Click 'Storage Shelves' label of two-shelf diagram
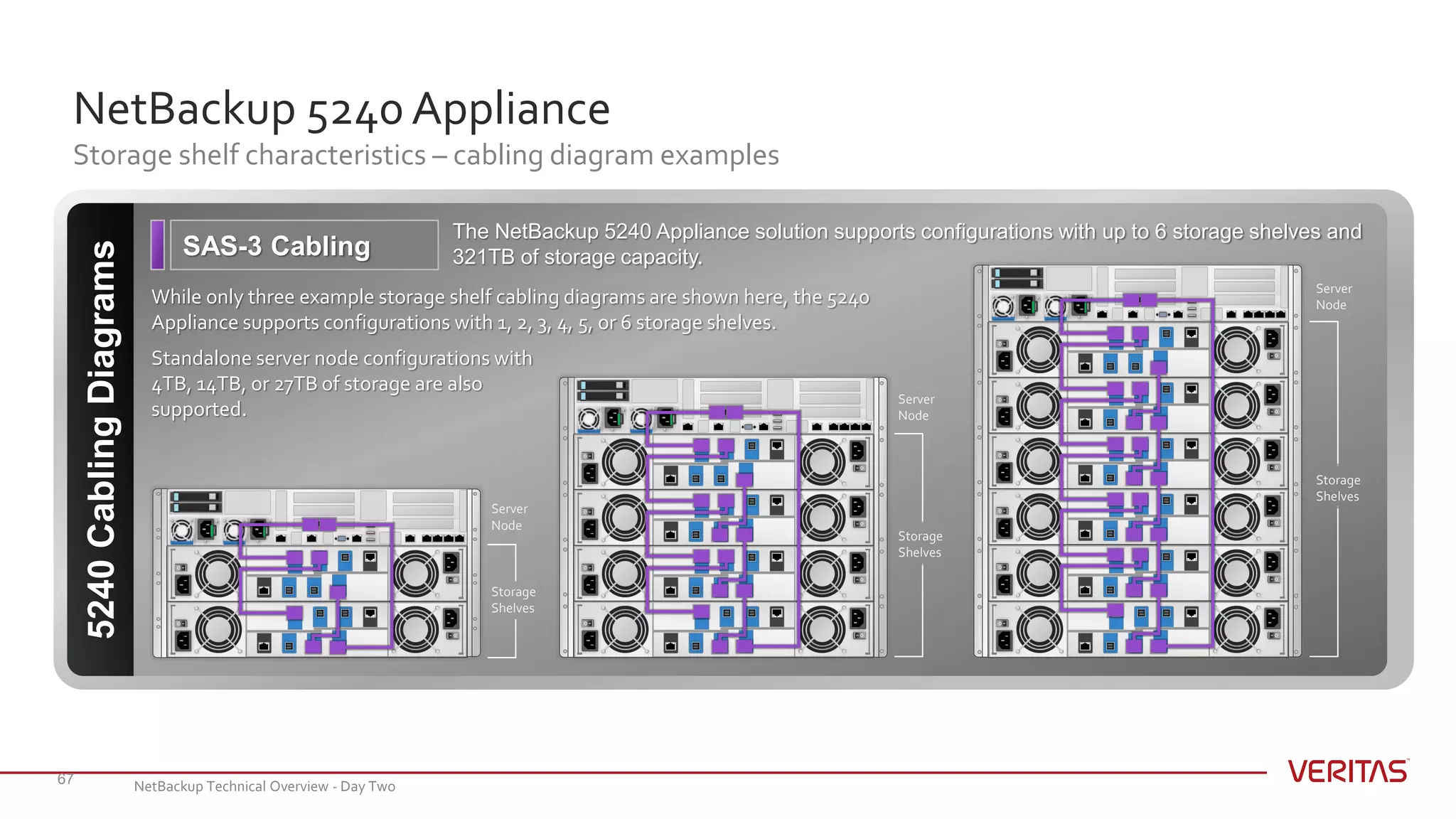This screenshot has width=1456, height=819. (513, 600)
